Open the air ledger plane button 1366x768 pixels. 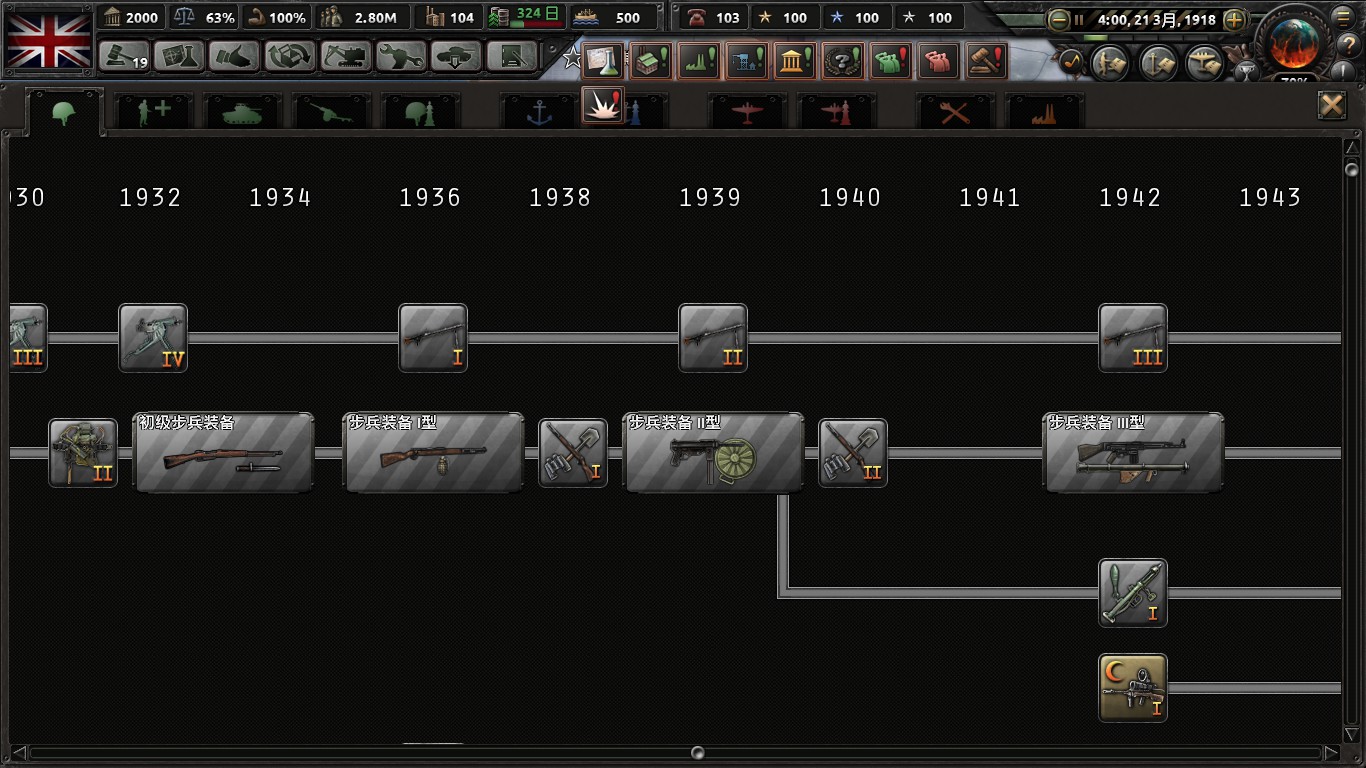(x=1206, y=63)
